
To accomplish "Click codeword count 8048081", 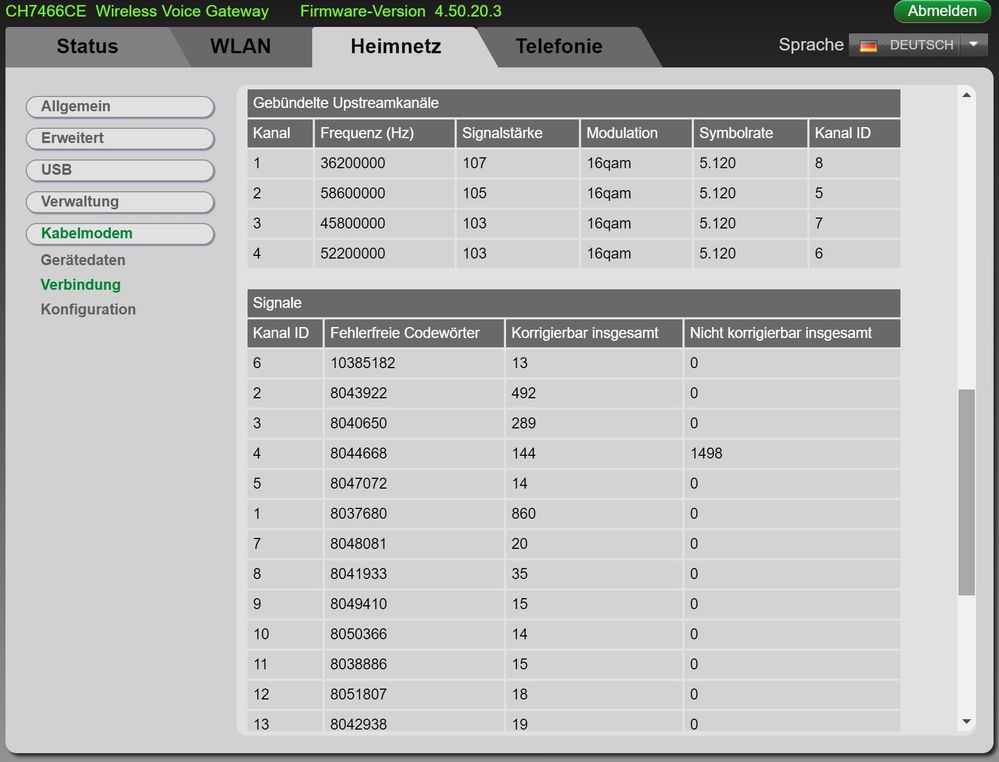I will pos(358,544).
